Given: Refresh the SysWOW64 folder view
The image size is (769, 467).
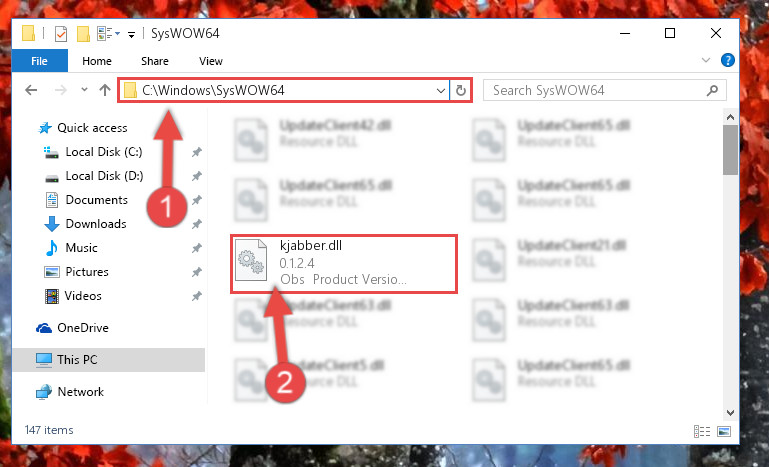Looking at the screenshot, I should coord(461,90).
